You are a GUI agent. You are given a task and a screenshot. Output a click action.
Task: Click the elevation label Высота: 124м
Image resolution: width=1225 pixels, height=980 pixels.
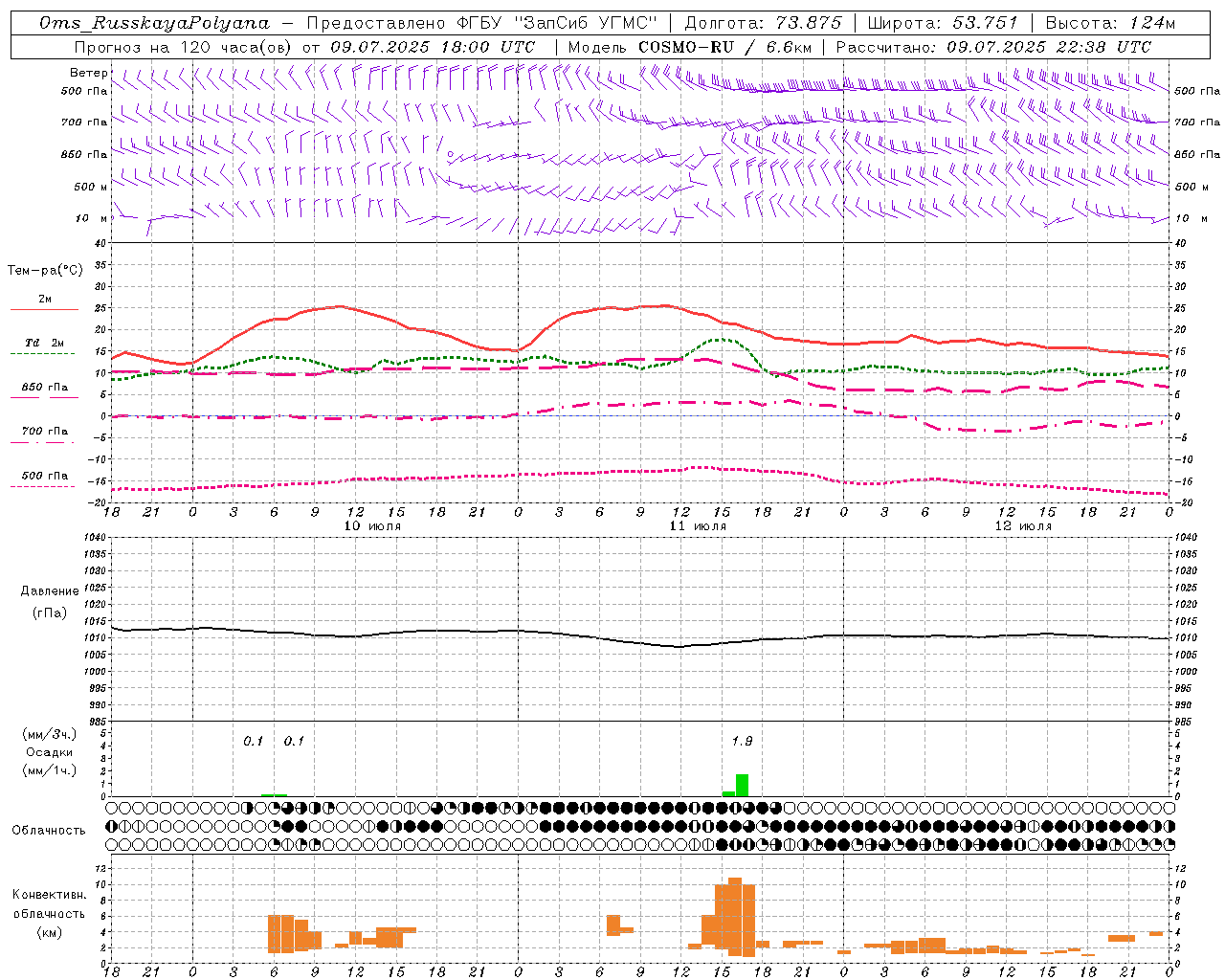(1111, 23)
